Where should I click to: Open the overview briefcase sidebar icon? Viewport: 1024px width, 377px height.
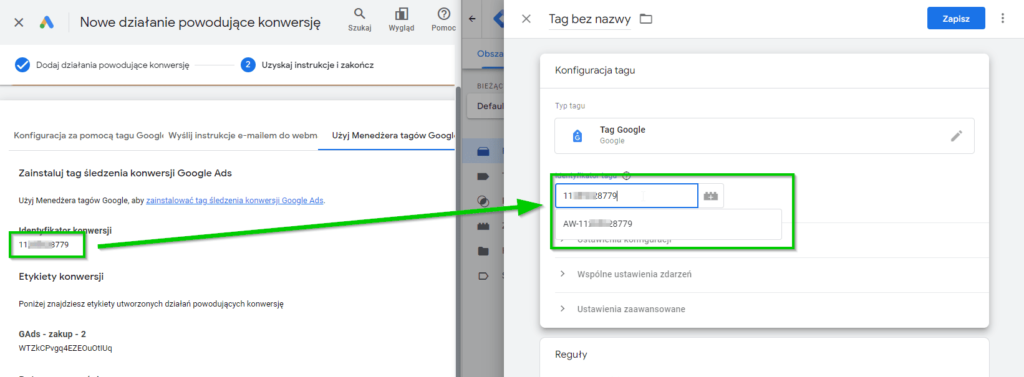click(x=483, y=152)
